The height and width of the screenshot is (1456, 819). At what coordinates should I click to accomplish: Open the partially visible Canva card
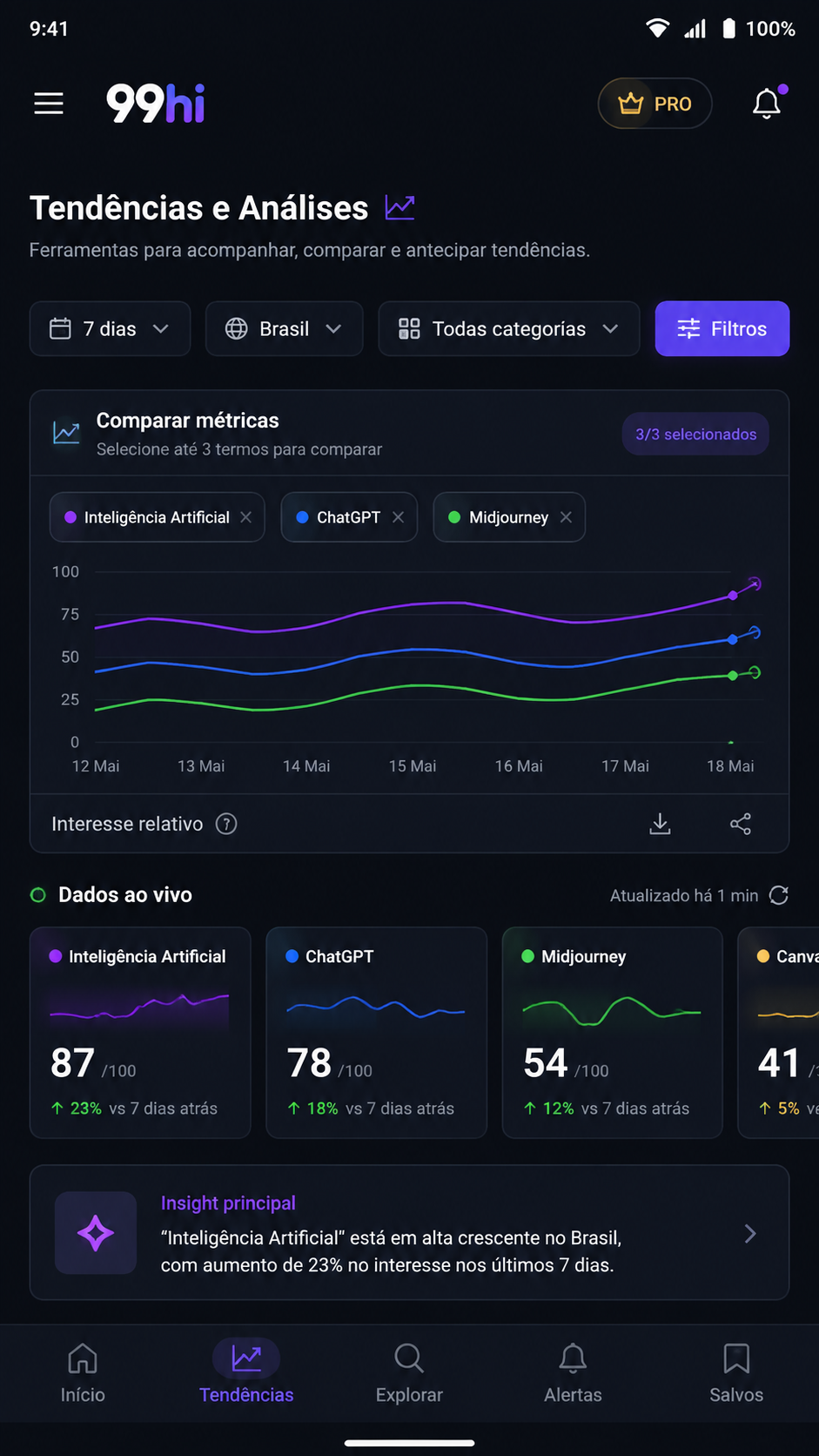pyautogui.click(x=778, y=1032)
